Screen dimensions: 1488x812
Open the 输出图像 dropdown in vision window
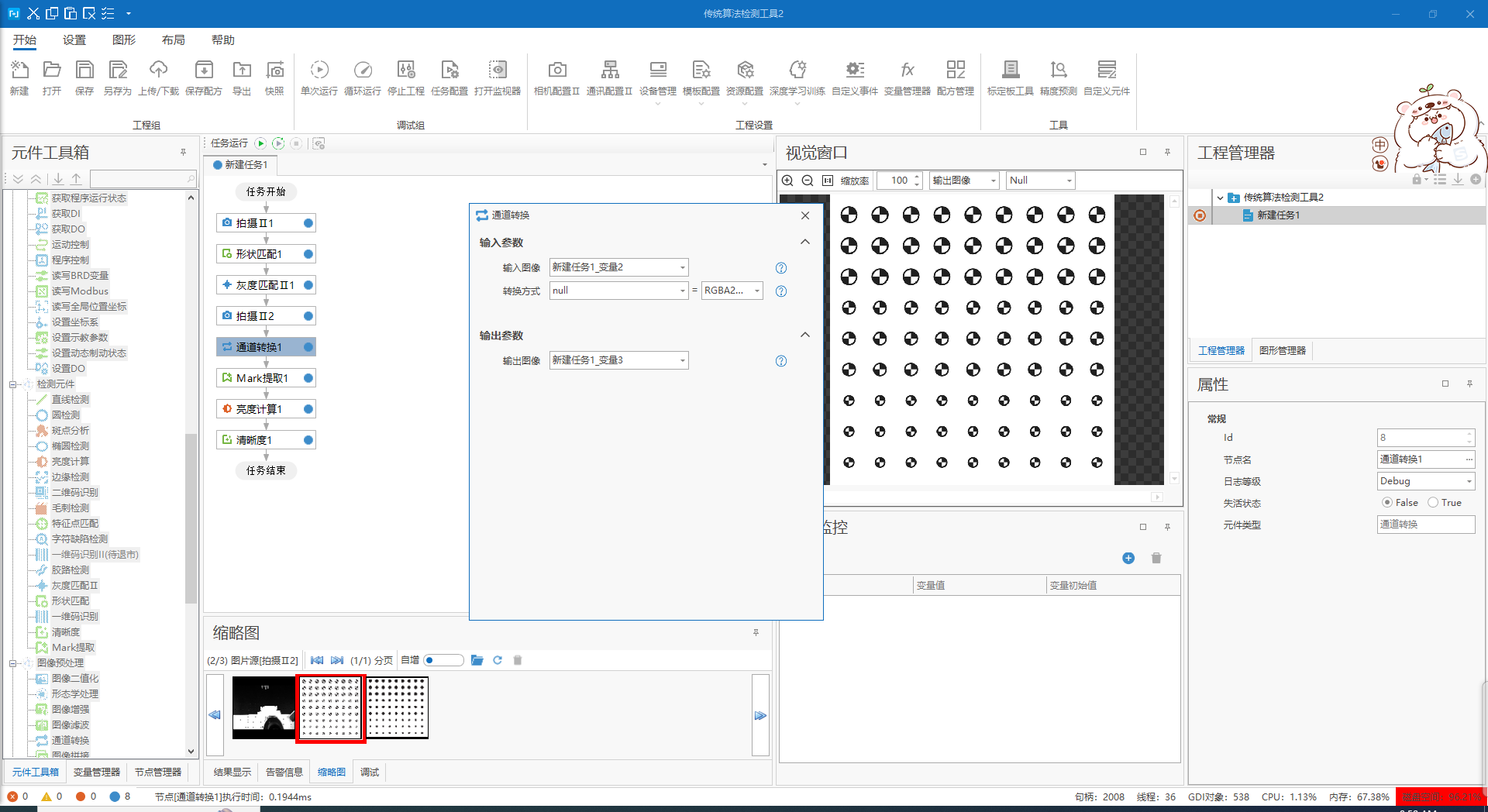tap(964, 181)
